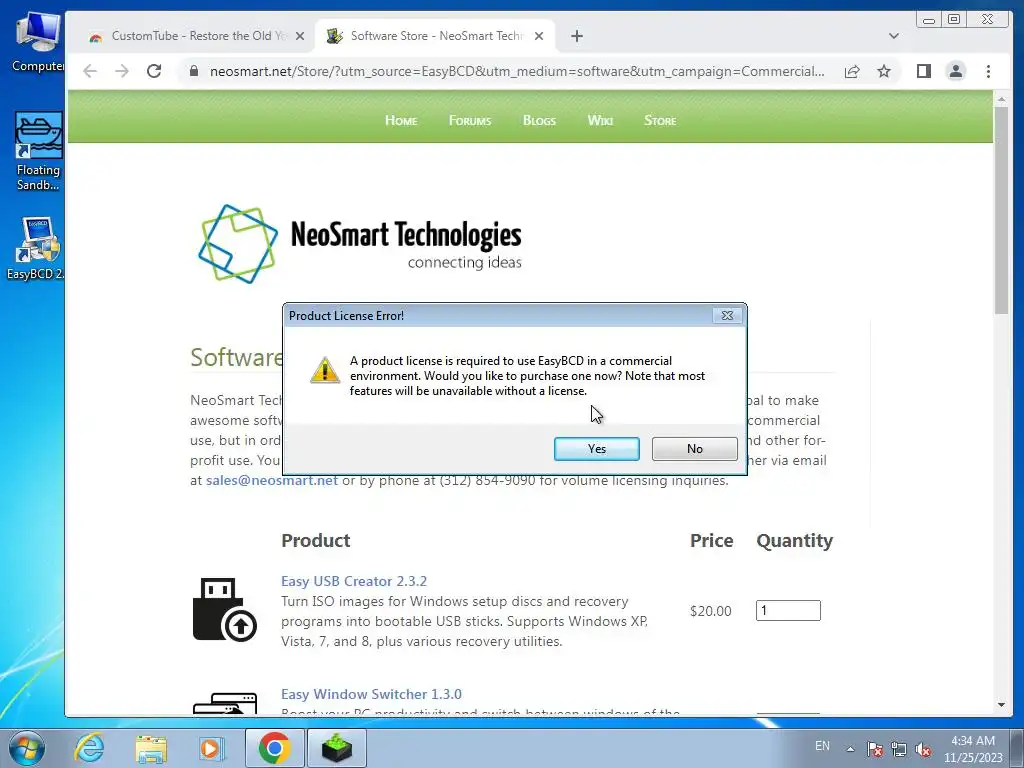This screenshot has width=1024, height=768.
Task: Bookmark this page with the star icon
Action: coord(884,71)
